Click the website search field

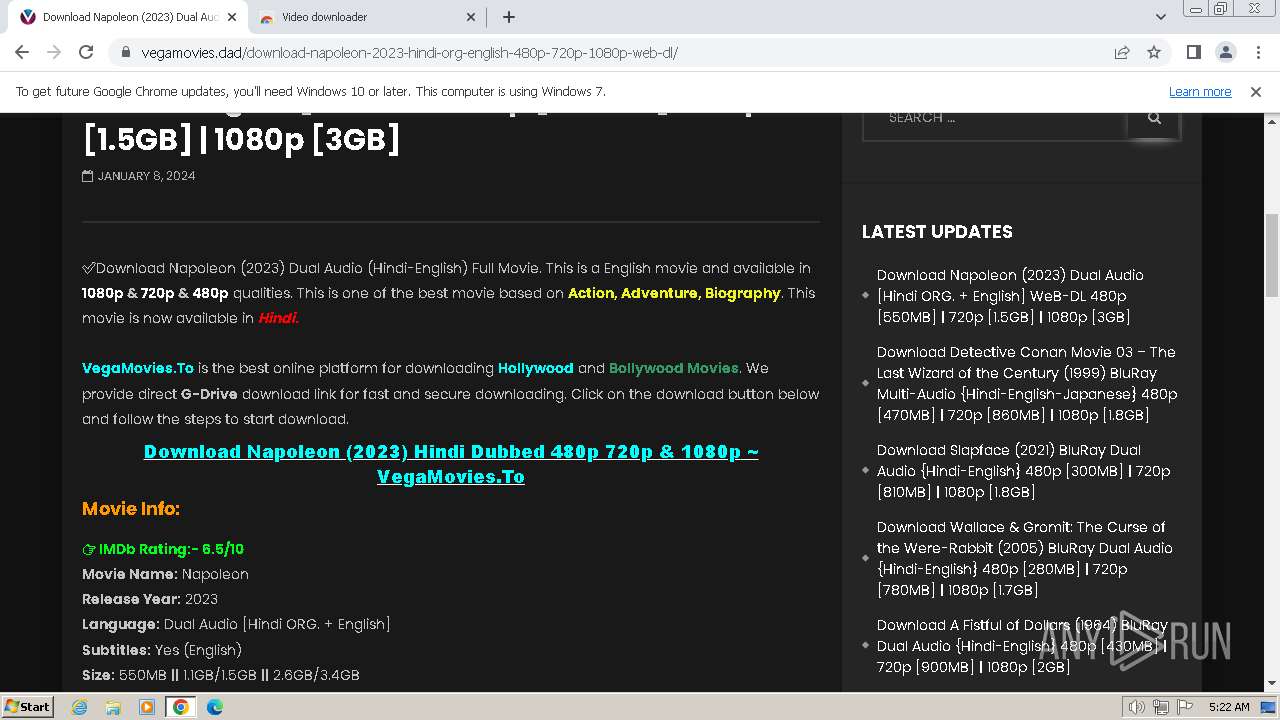(x=995, y=118)
